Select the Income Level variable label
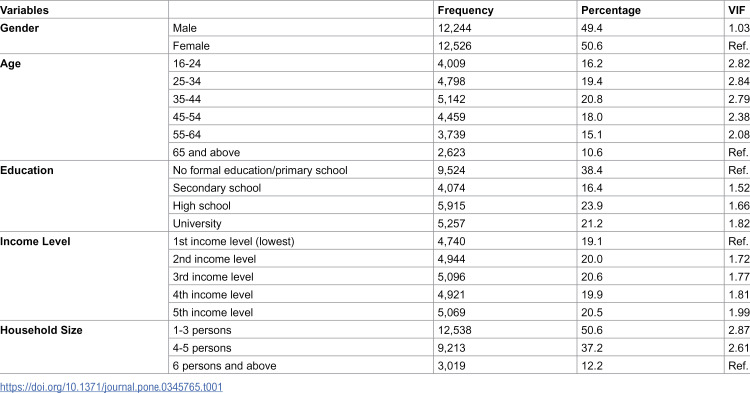 [35, 241]
